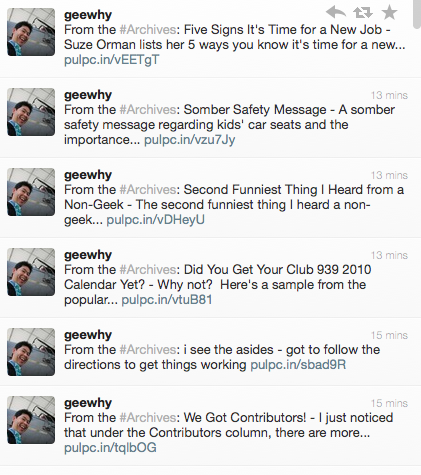
Task: Click #Archives hashtag in We Got Contributors tweet
Action: click(x=148, y=418)
